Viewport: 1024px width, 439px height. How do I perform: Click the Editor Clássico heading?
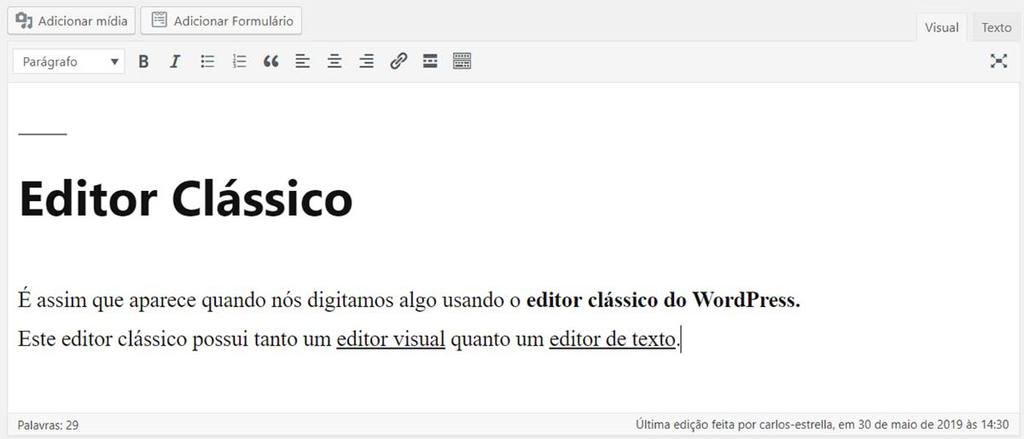pyautogui.click(x=186, y=199)
